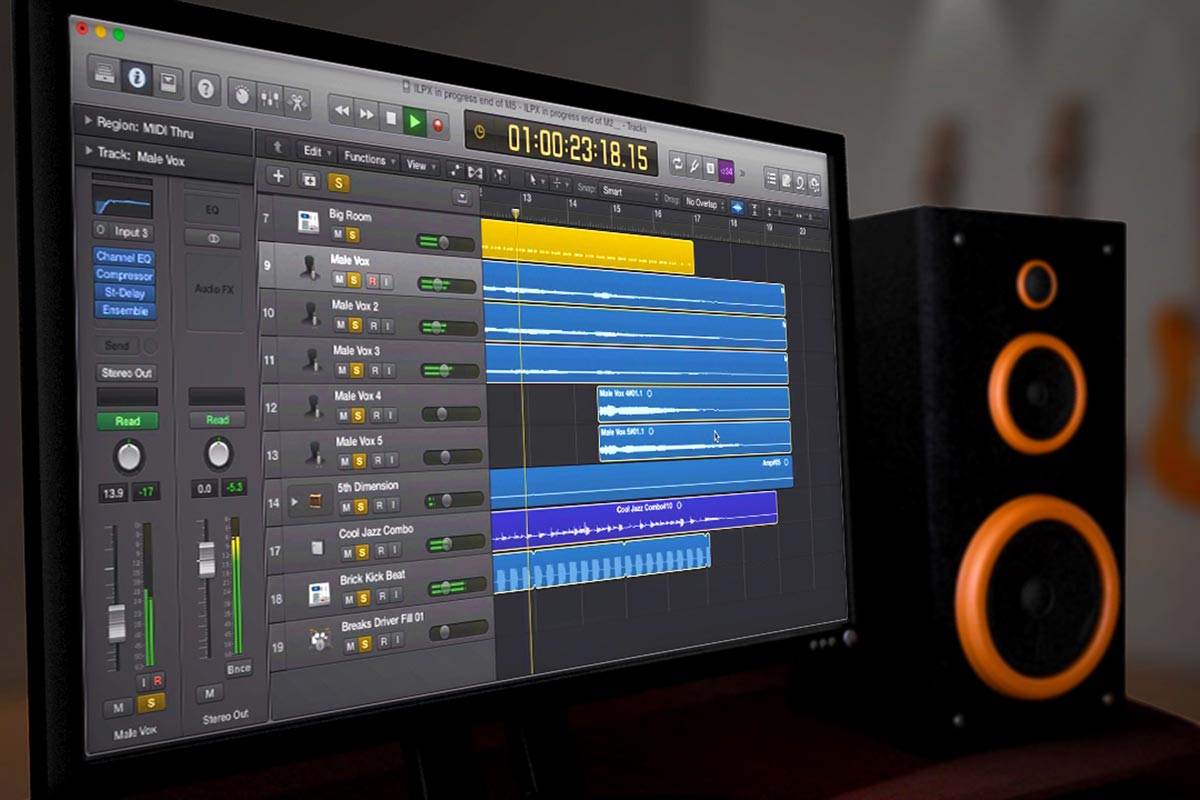The width and height of the screenshot is (1200, 800).
Task: Open the Mixer from the toolbar
Action: (272, 100)
